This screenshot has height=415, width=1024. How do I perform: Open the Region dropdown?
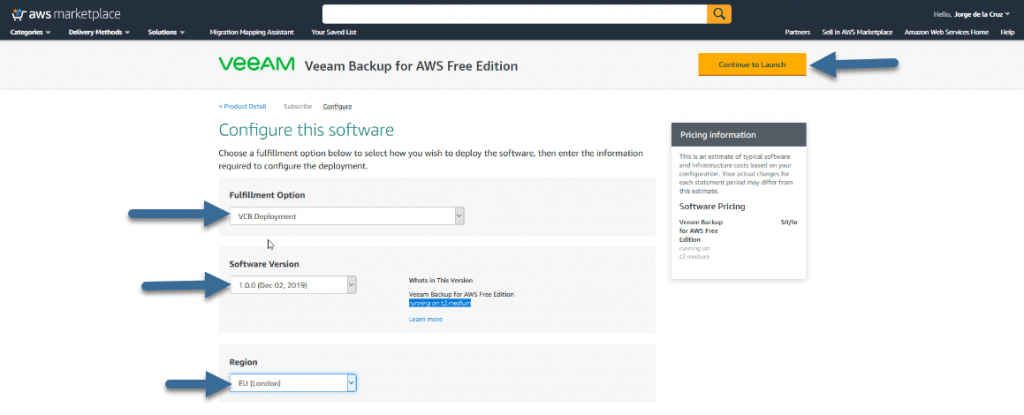click(293, 383)
